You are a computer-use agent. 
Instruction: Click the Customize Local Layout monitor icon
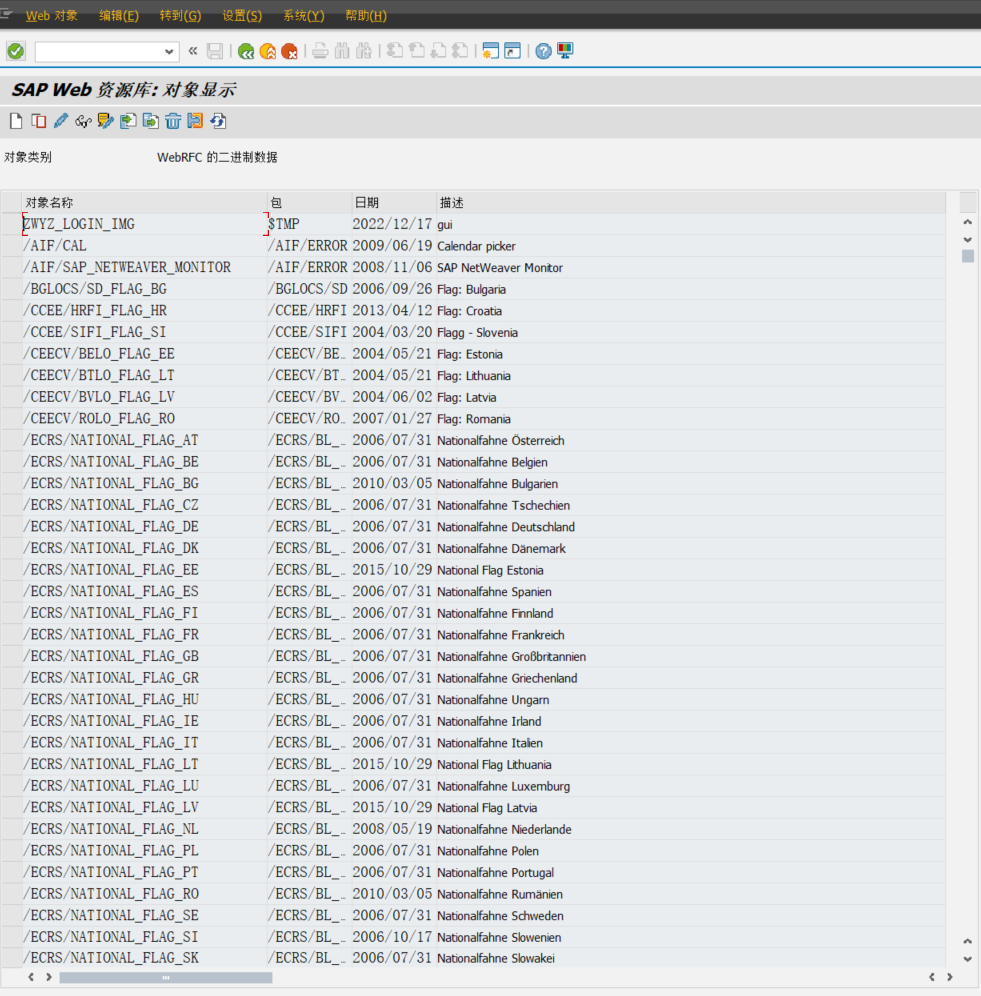pos(565,51)
